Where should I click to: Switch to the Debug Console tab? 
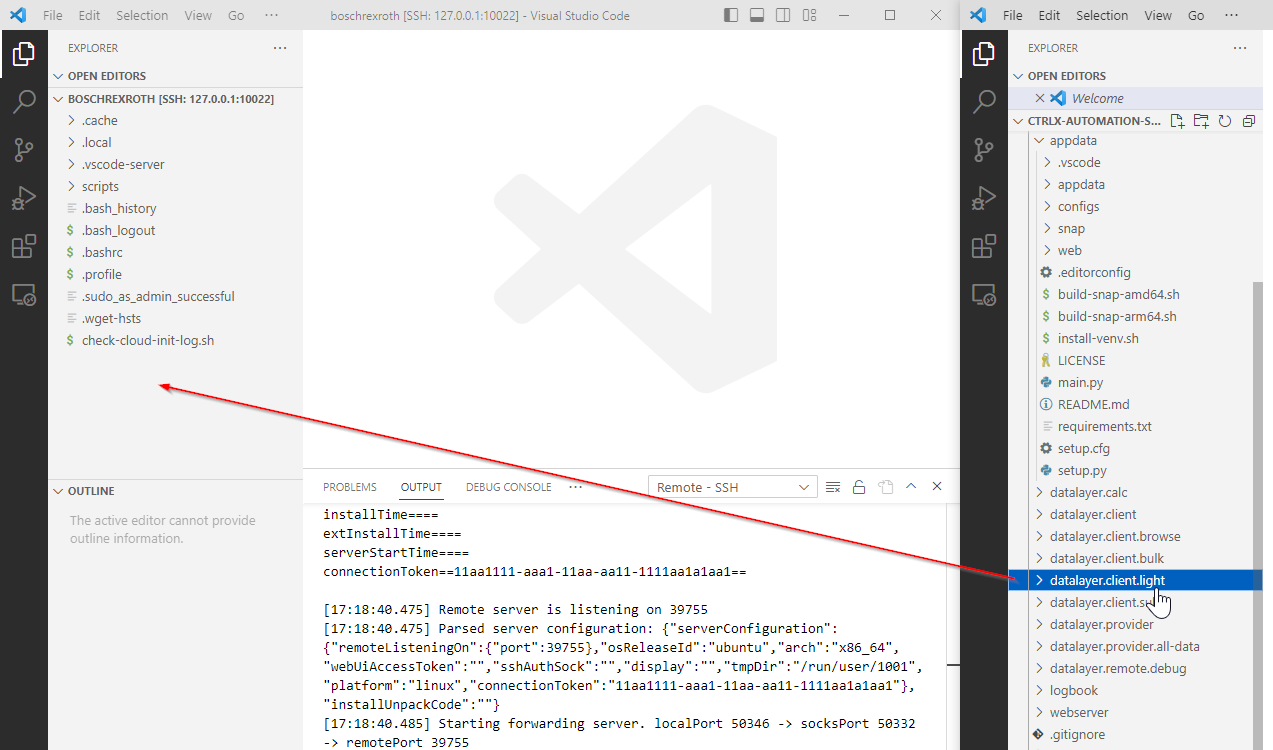pos(508,487)
